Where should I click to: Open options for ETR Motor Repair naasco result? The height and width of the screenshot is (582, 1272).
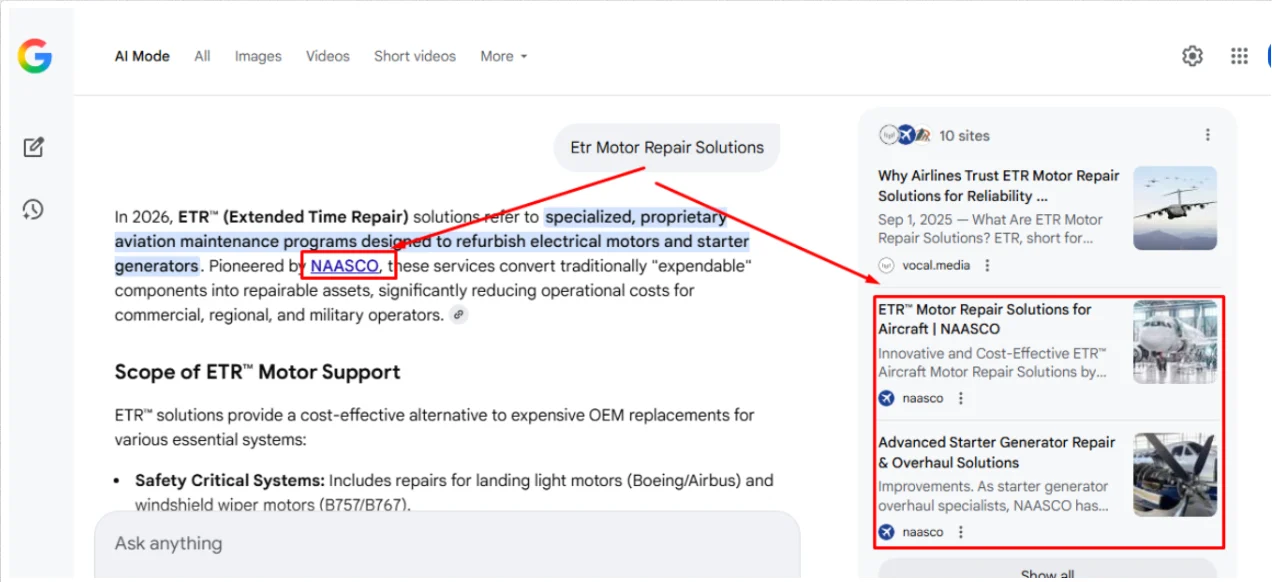click(x=961, y=398)
